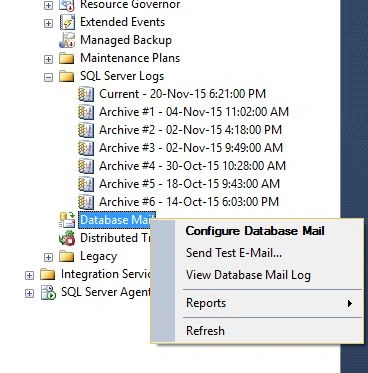Screen dimensions: 368x373
Task: Select the Resource Governor label
Action: click(130, 5)
